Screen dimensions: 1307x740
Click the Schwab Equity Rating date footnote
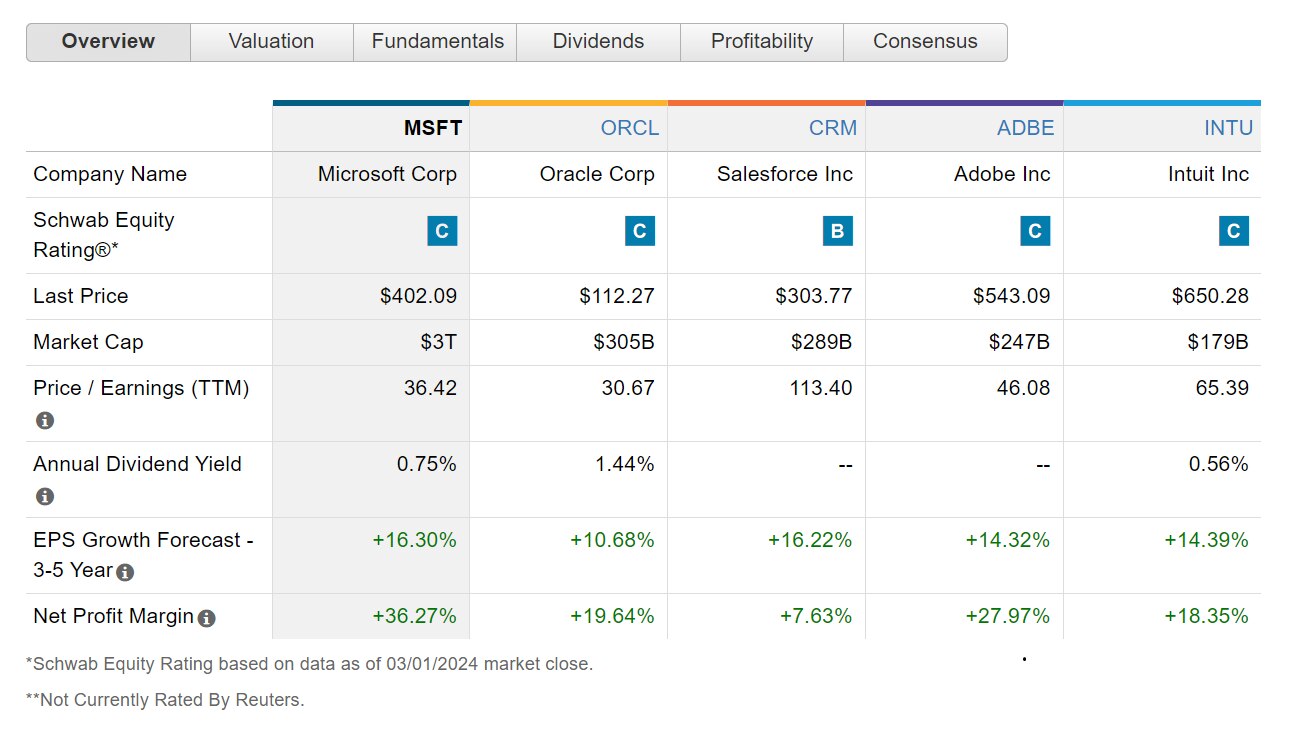[309, 664]
